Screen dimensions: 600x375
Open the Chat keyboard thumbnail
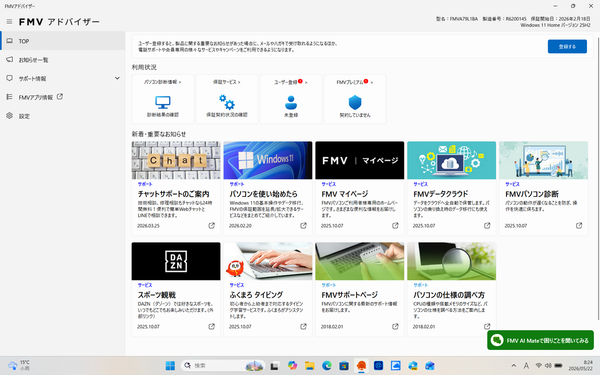(x=176, y=160)
